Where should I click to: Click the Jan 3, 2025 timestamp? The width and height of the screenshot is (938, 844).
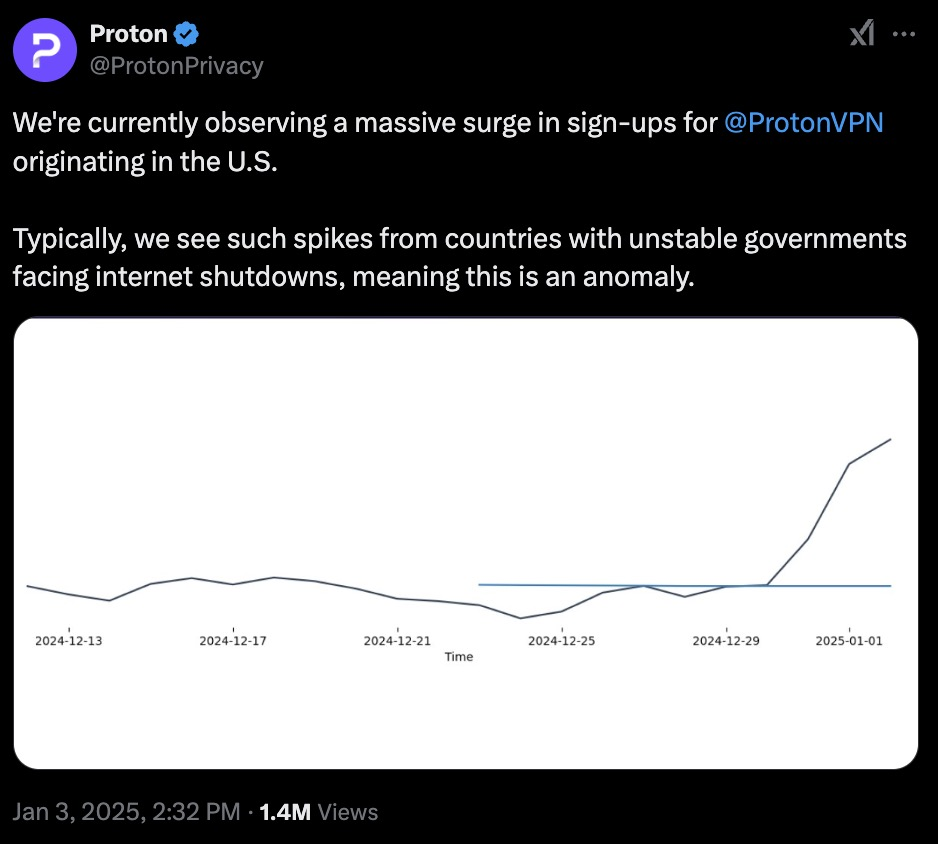pyautogui.click(x=126, y=812)
